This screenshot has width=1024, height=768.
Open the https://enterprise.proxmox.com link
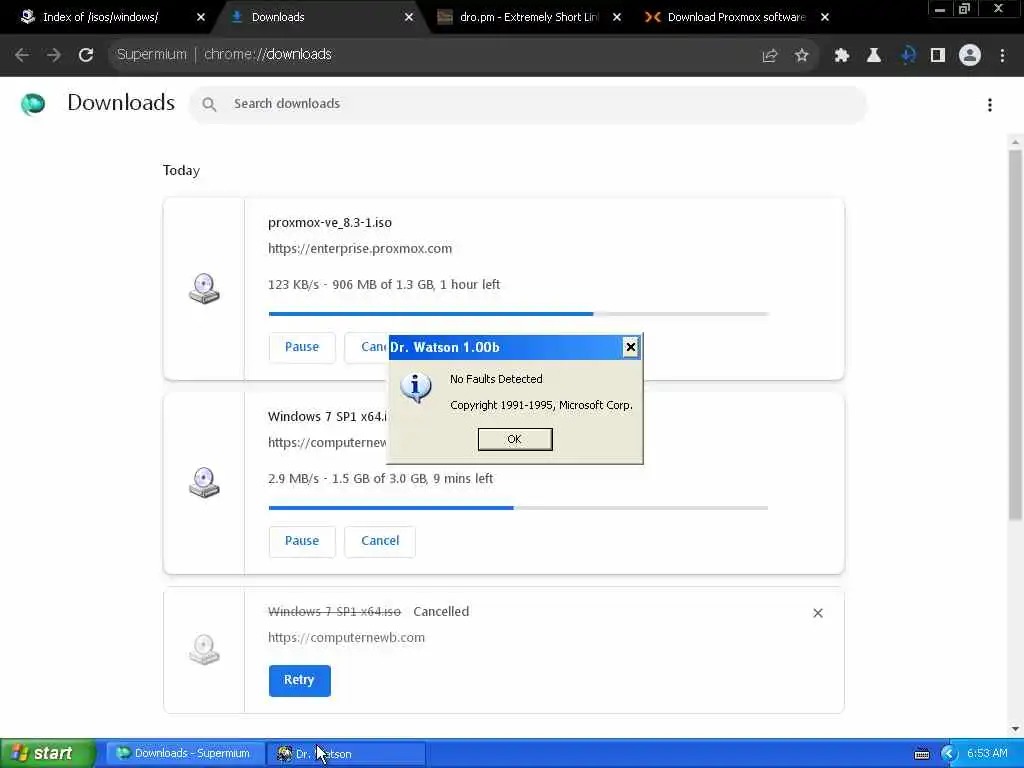pos(360,248)
